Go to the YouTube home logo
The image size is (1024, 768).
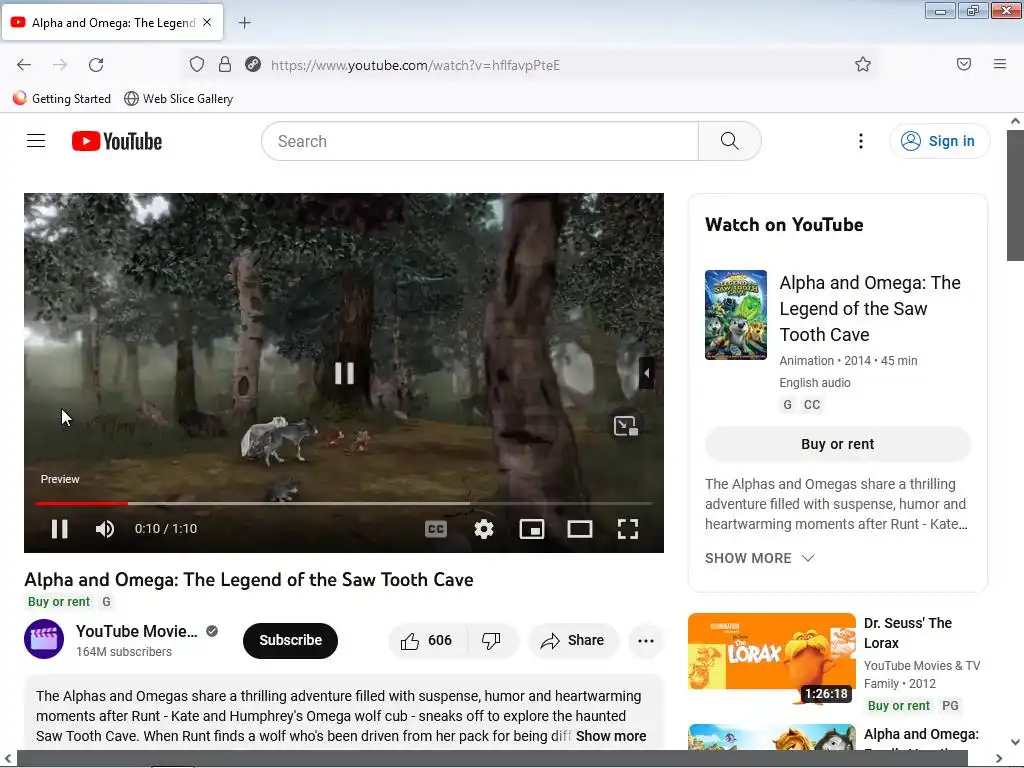pos(117,141)
